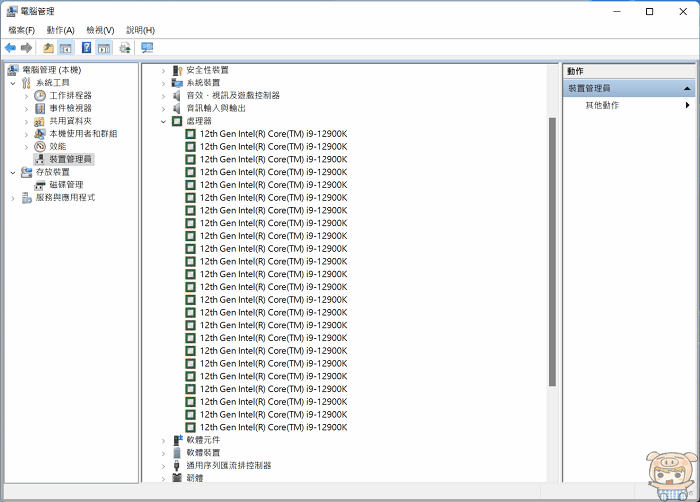Click the update driver toolbar icon with green arrow
Viewport: 700px width, 502px height.
[125, 48]
